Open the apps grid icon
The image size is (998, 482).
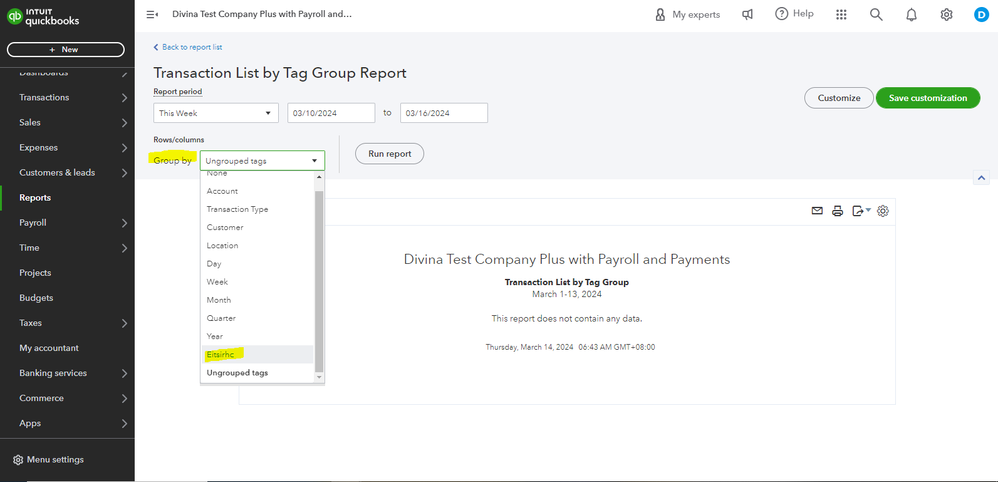tap(841, 14)
